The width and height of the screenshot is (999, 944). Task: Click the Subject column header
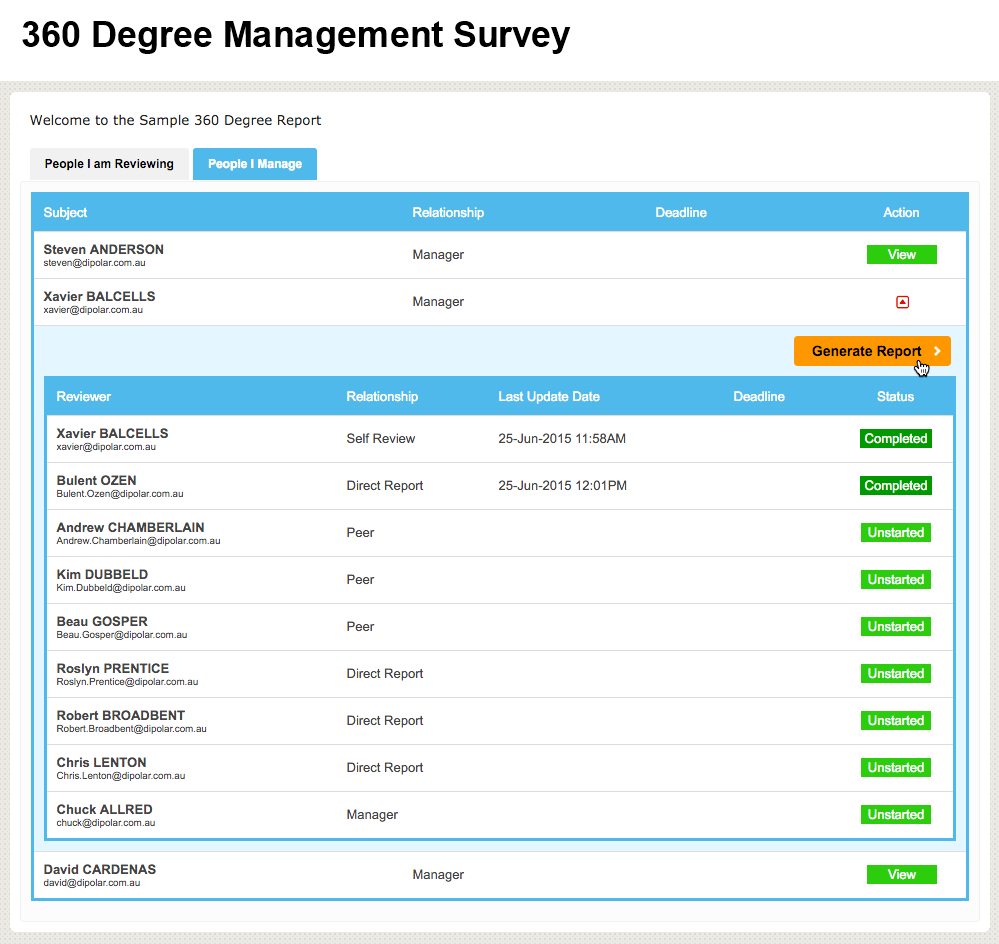pyautogui.click(x=65, y=212)
